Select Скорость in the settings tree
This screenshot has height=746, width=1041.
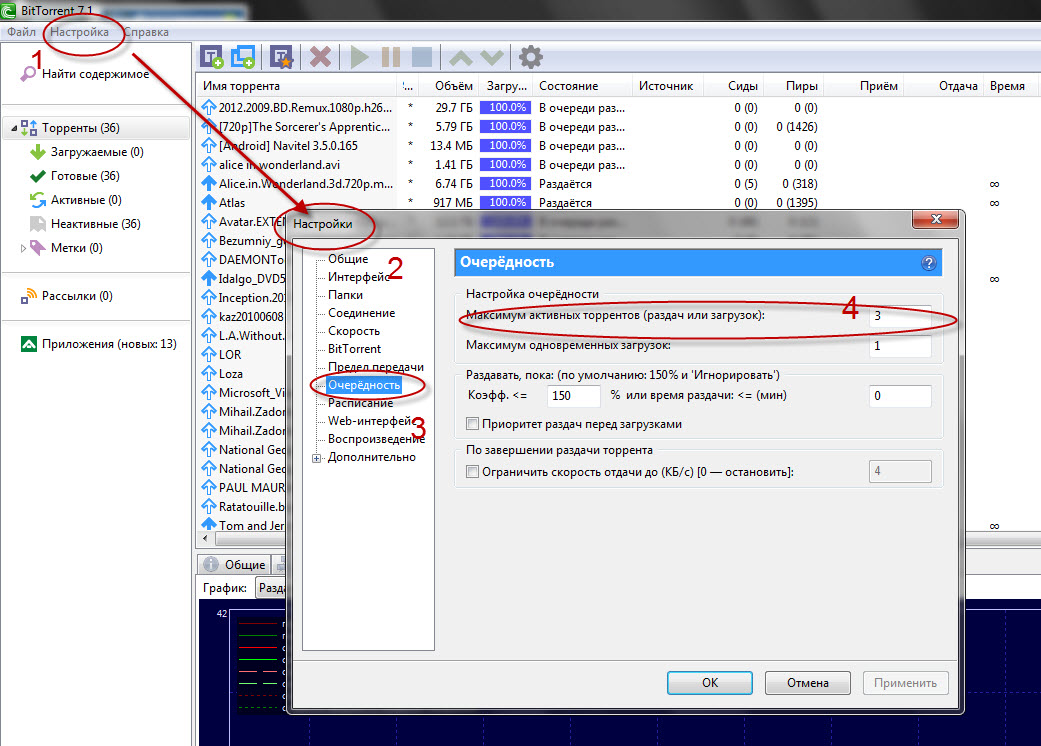click(354, 331)
